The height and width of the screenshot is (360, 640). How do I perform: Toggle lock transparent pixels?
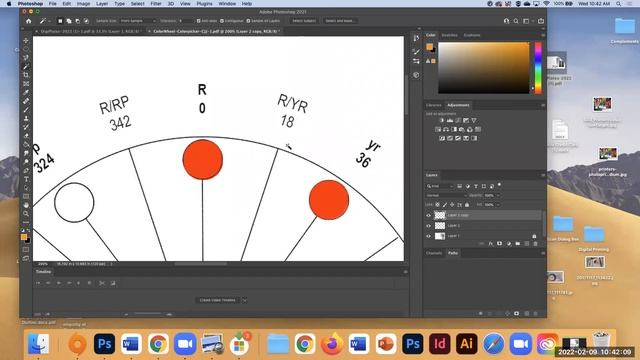[x=438, y=204]
